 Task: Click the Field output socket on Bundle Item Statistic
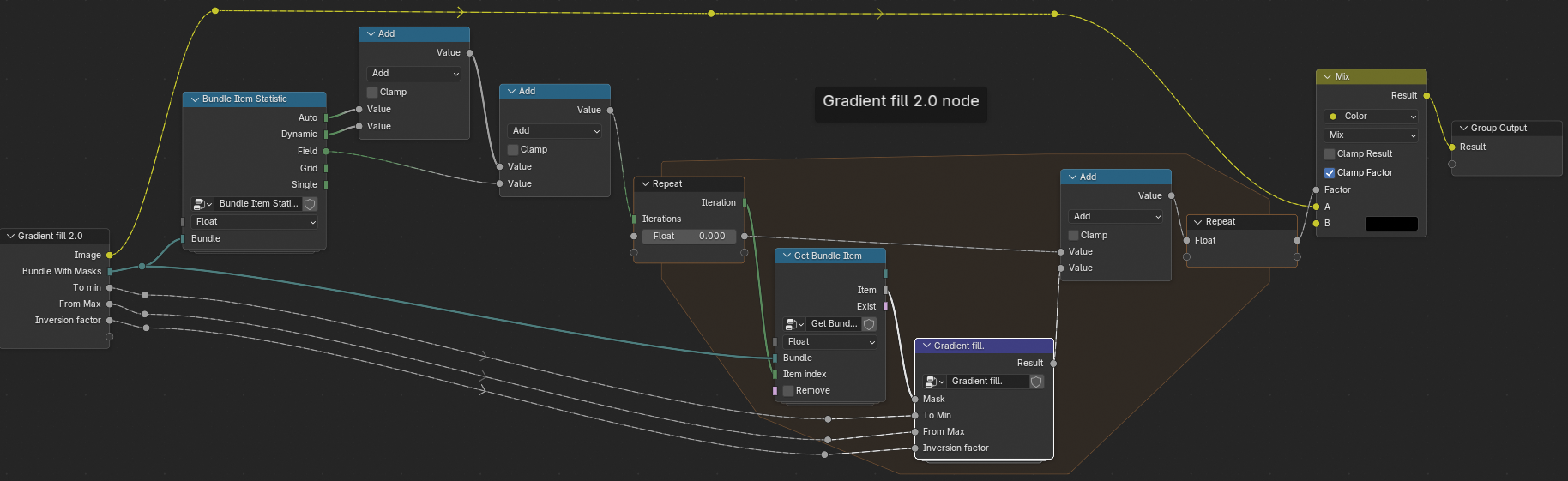(326, 151)
